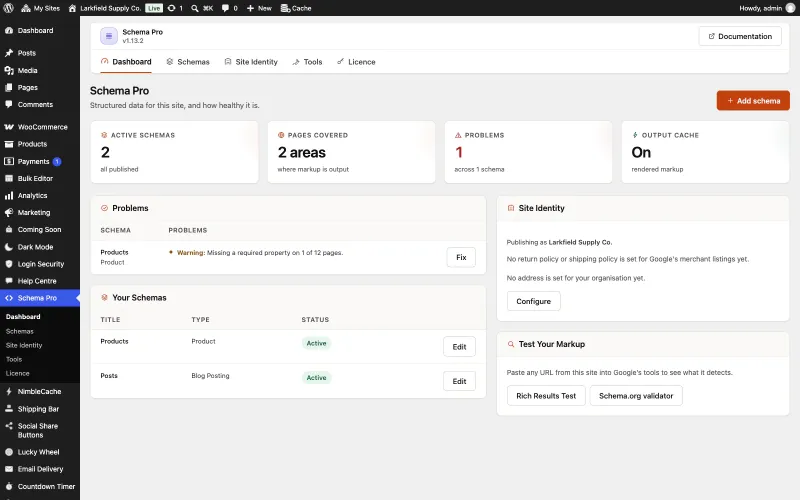
Task: Click the Live status badge
Action: [154, 8]
